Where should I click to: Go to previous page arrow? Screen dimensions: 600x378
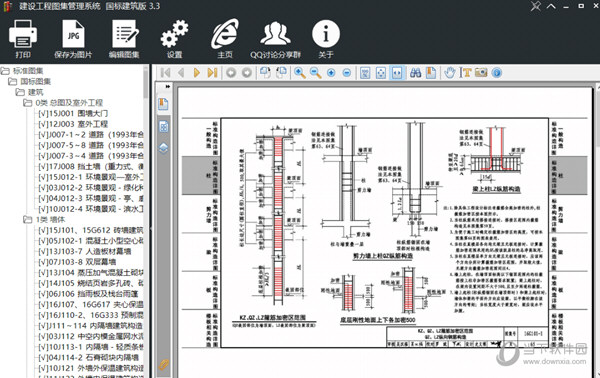[181, 73]
